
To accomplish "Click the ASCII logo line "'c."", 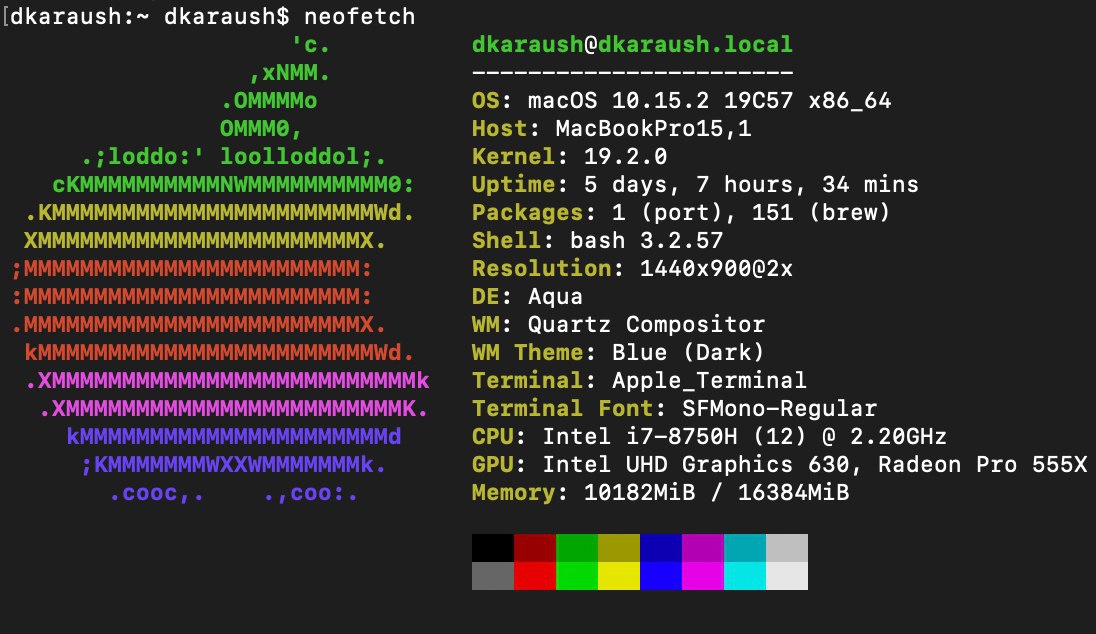I will (310, 45).
